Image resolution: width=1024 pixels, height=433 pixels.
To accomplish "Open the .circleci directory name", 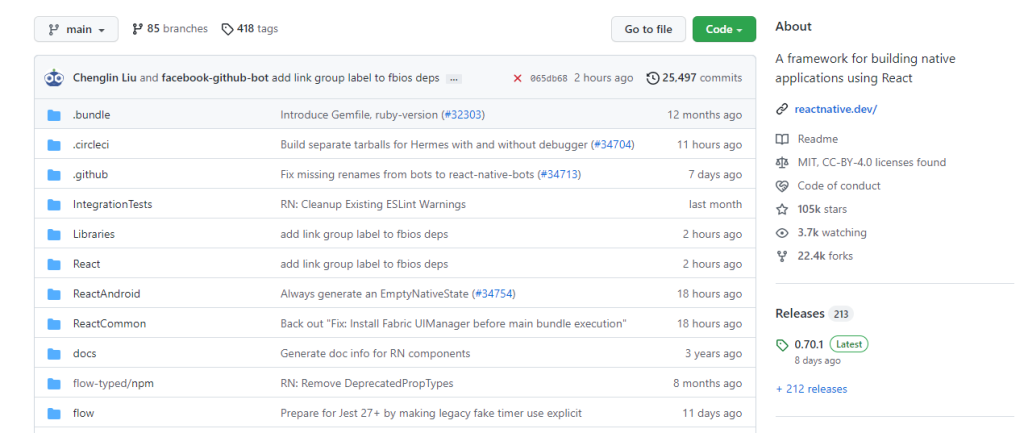I will tap(91, 145).
